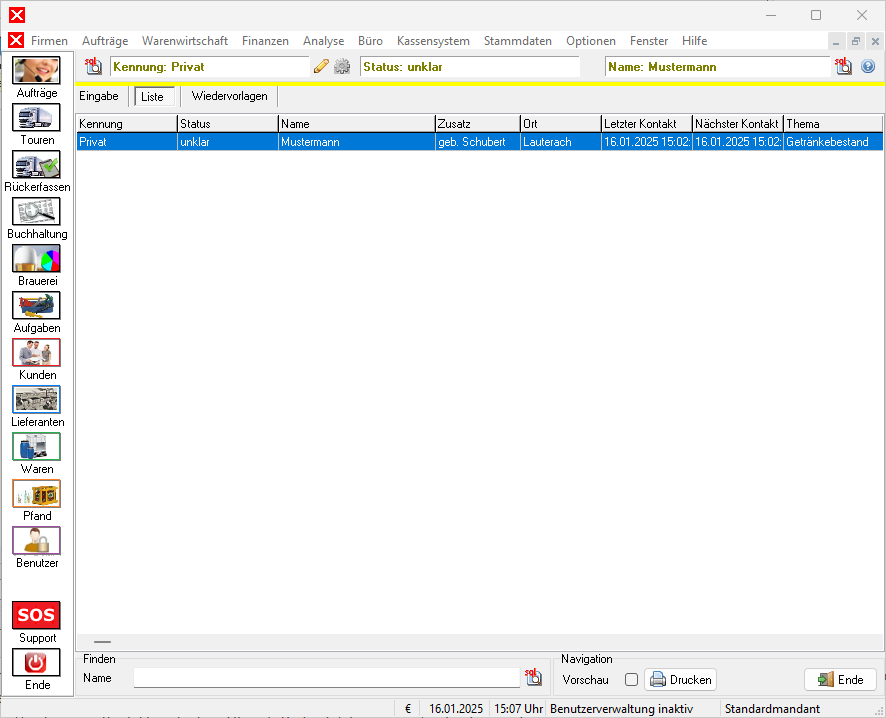Click the blue help question mark icon
The width and height of the screenshot is (886, 718).
coord(868,67)
